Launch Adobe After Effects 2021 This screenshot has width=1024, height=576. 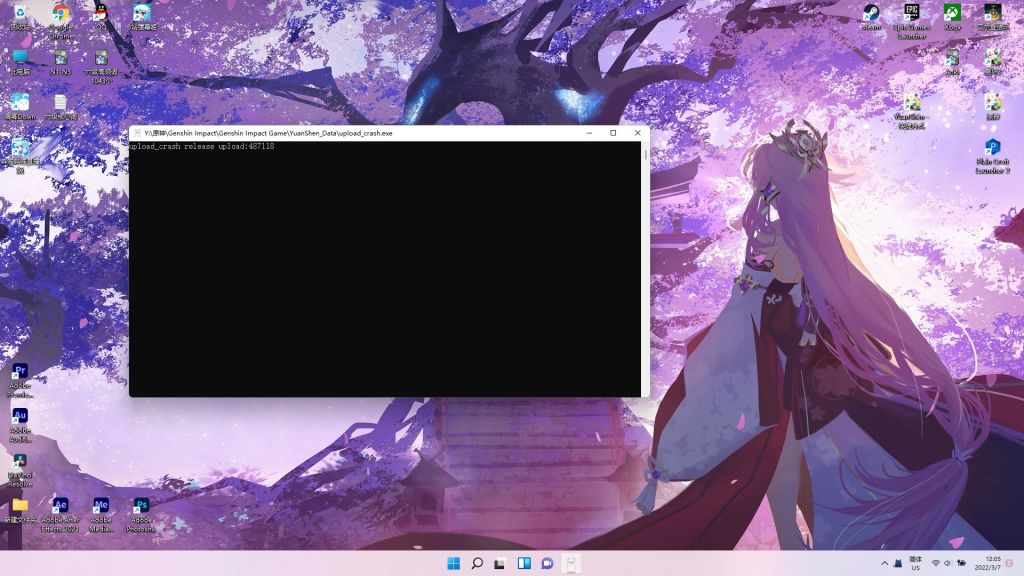60,515
